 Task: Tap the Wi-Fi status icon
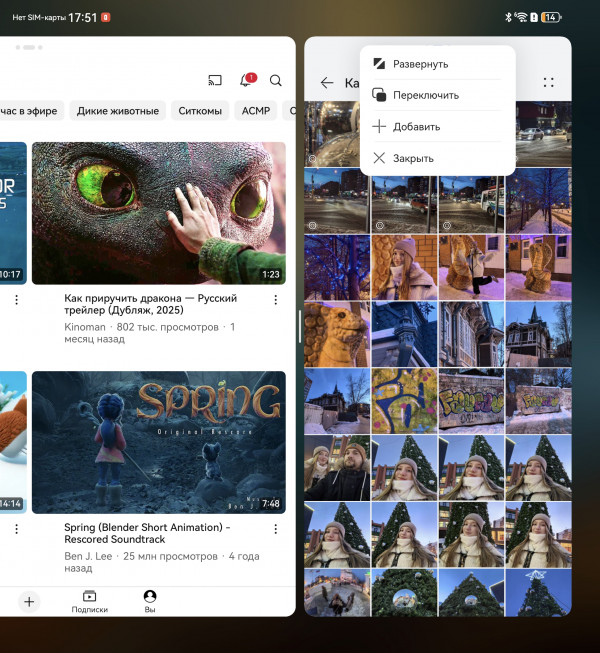pos(520,17)
